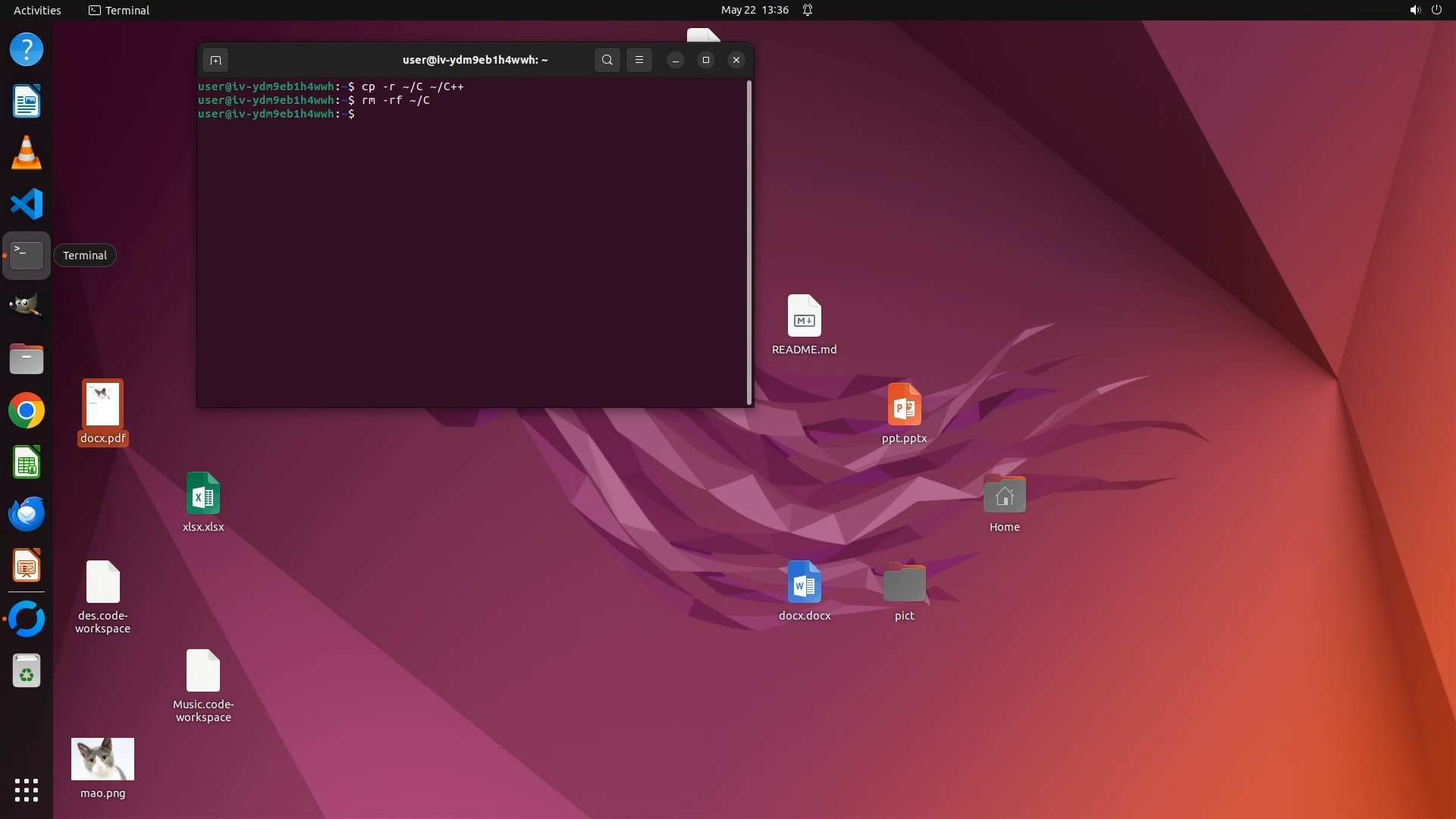
Task: Open the system volume and power menu
Action: [x=1425, y=10]
